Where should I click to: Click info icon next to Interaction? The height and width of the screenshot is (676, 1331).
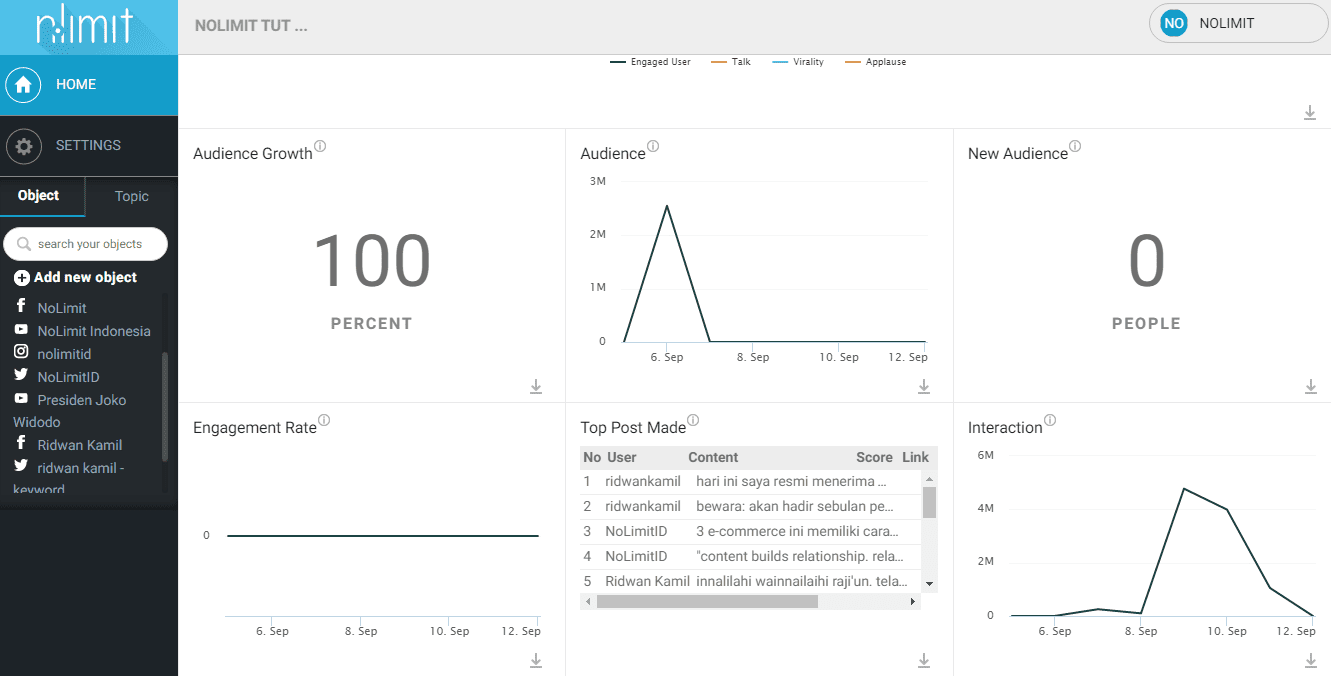[x=1050, y=420]
